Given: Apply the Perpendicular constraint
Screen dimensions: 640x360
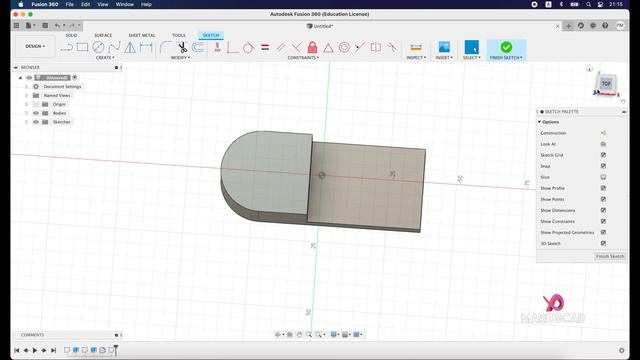Looking at the screenshot, I should [x=232, y=47].
